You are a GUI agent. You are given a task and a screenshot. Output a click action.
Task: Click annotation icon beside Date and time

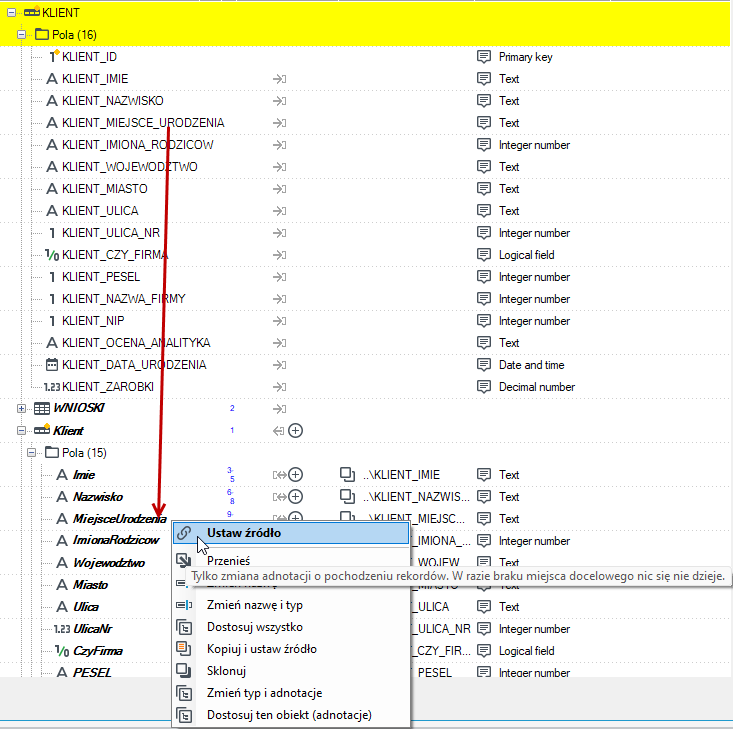pos(484,365)
